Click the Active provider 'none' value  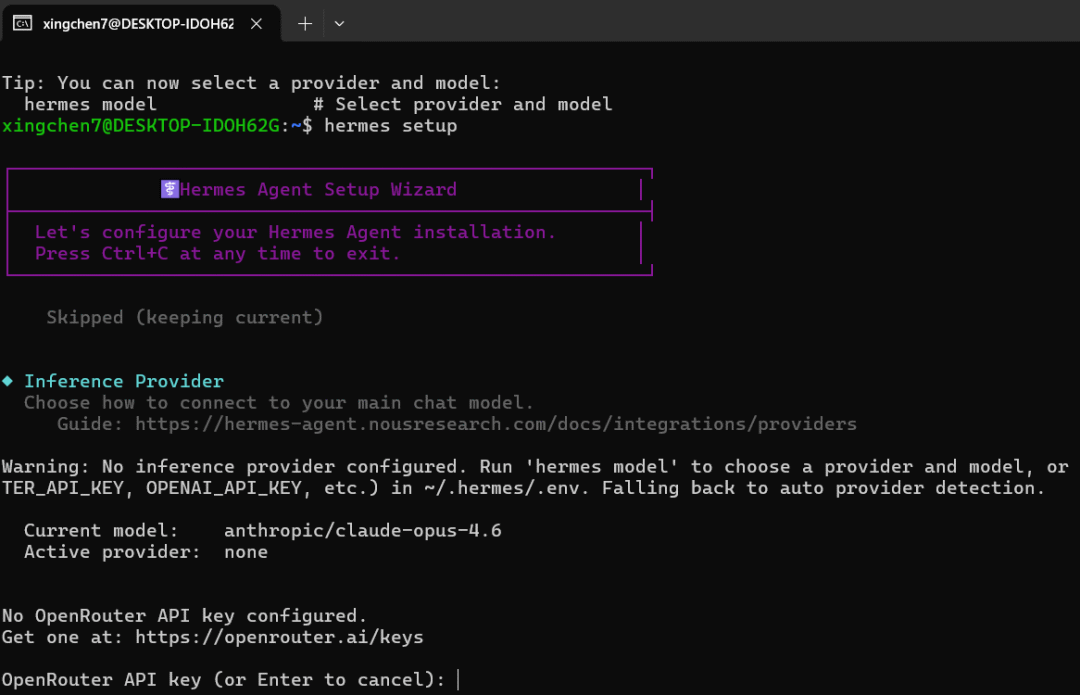pyautogui.click(x=245, y=552)
